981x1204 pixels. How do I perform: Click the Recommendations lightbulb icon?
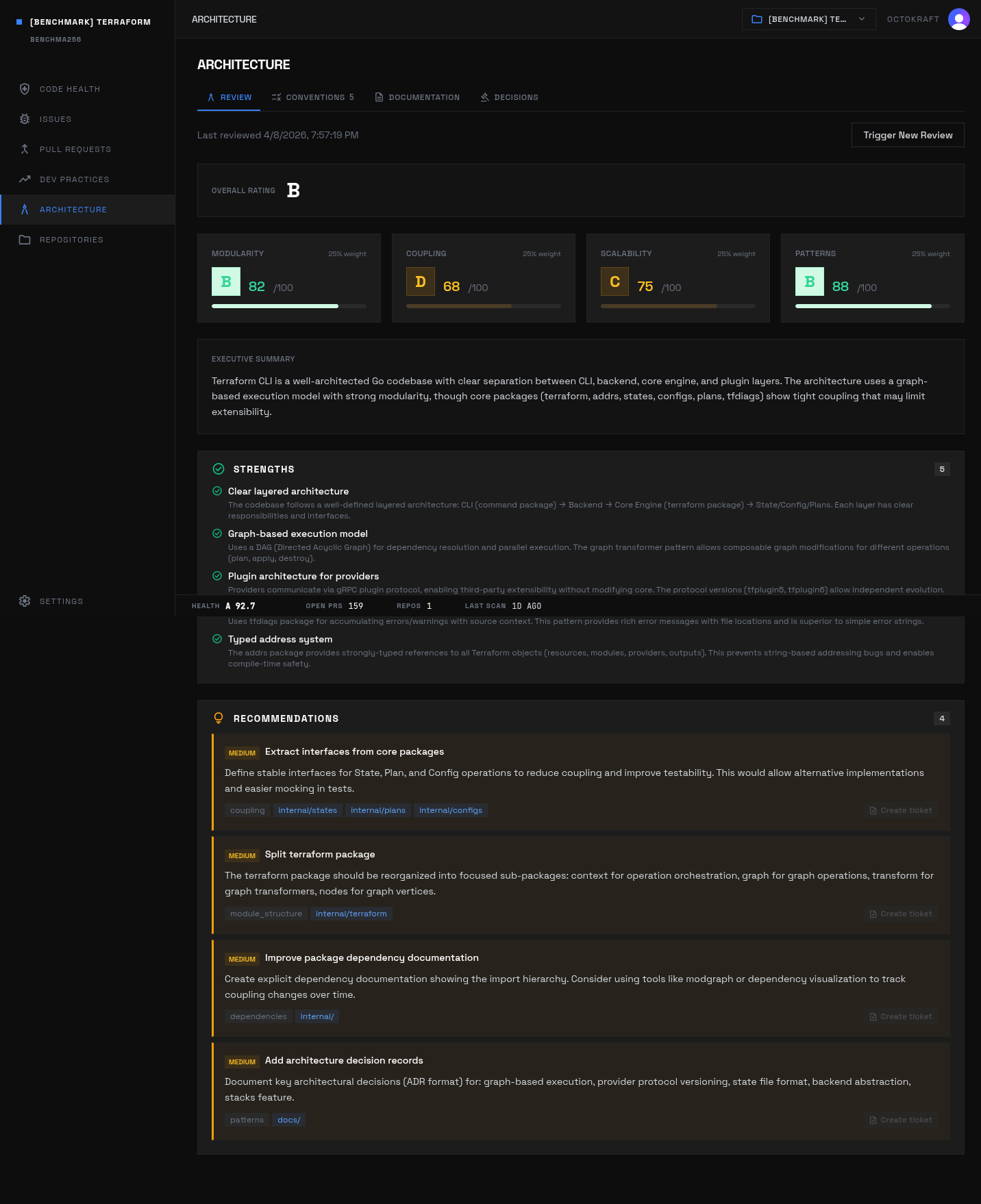(x=219, y=718)
